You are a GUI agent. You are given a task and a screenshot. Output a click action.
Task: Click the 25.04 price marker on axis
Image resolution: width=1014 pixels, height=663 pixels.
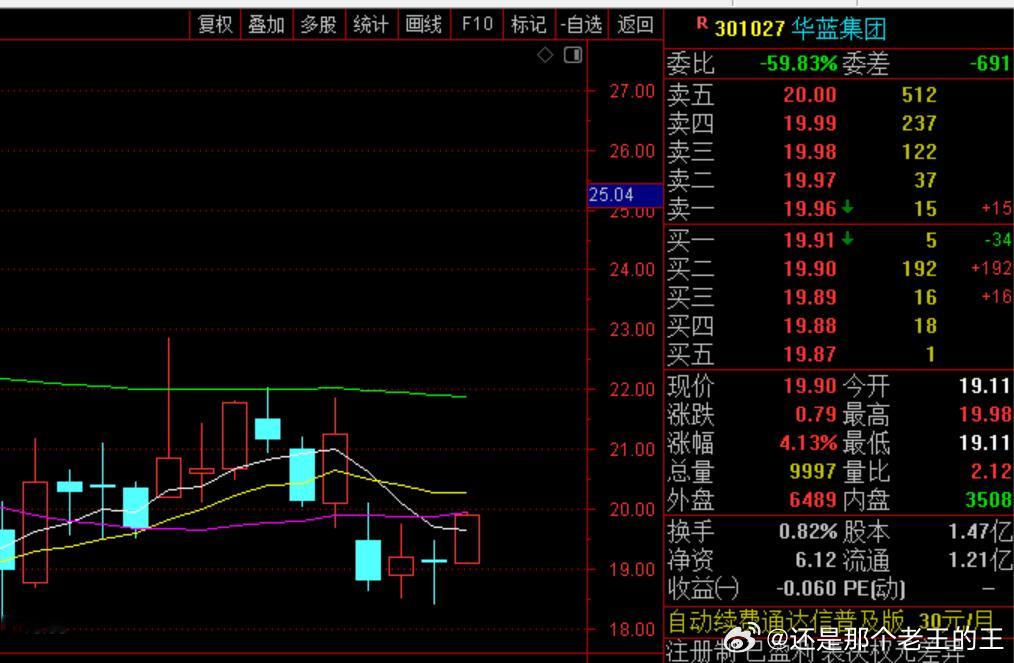(625, 195)
